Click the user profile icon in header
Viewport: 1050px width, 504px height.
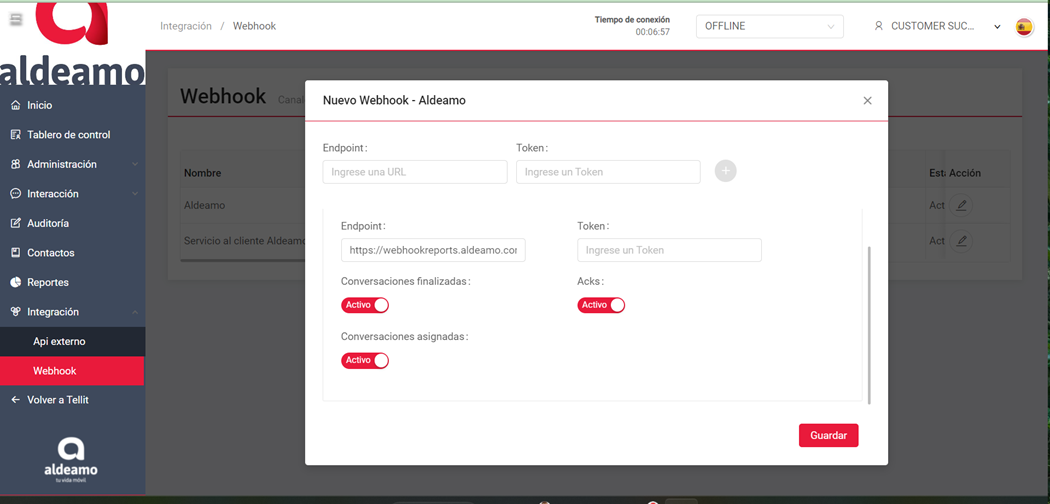(x=879, y=26)
